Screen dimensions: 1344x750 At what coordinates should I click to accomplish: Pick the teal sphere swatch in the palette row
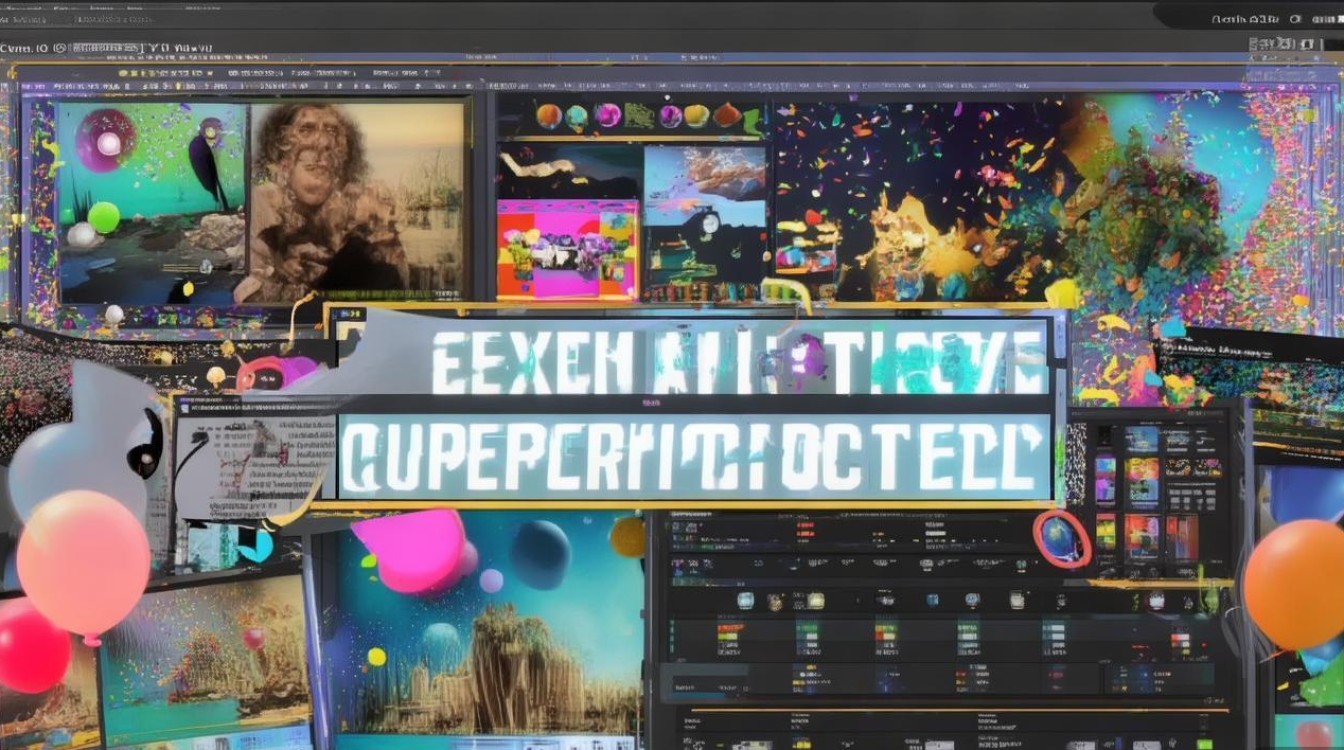click(576, 118)
